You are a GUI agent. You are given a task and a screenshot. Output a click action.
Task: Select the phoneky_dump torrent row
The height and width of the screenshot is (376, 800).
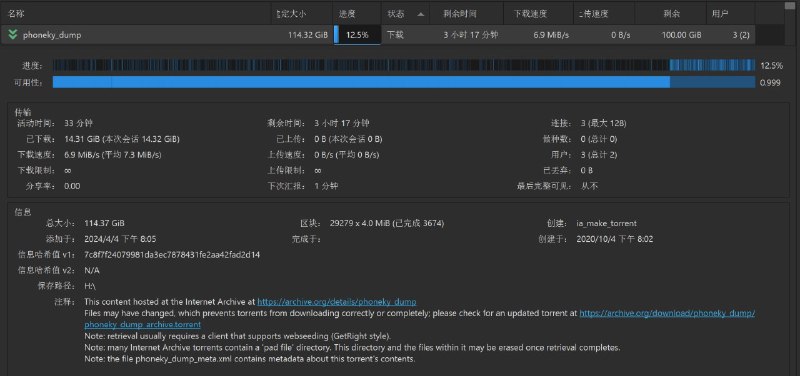coord(378,35)
